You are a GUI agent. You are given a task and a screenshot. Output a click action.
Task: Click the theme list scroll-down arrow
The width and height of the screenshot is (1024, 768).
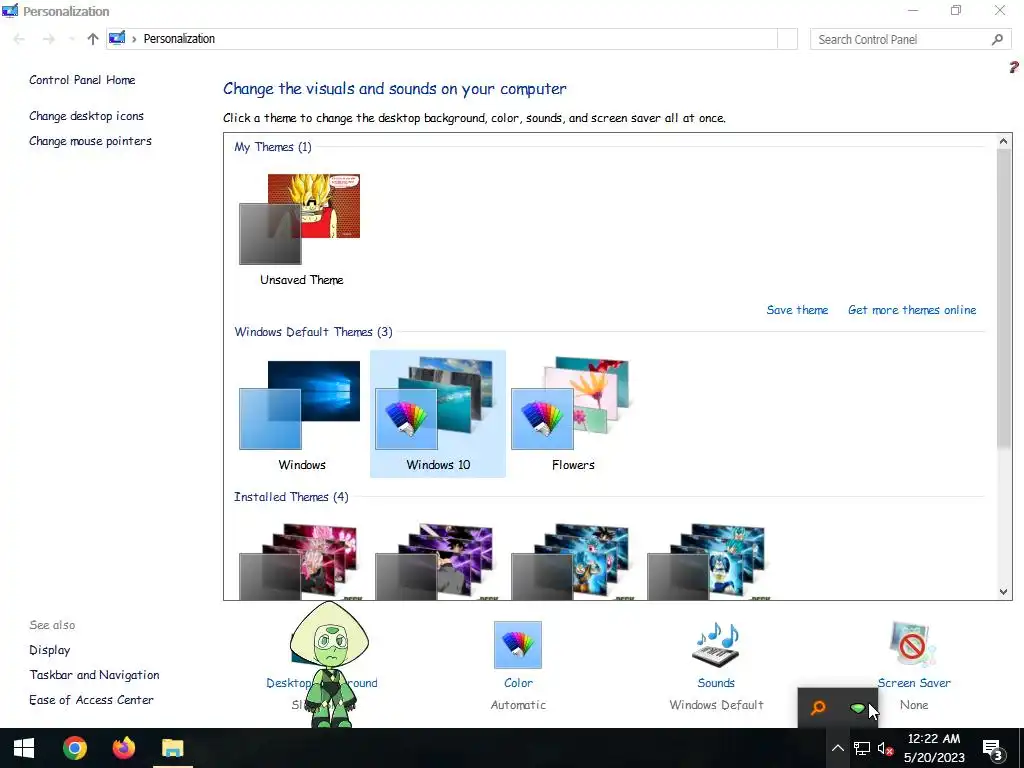click(1003, 592)
